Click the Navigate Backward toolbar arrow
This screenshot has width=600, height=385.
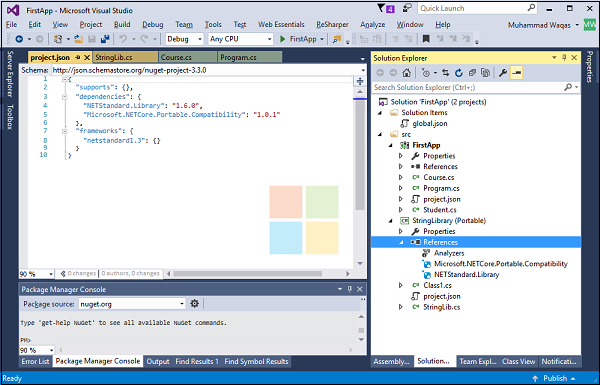(x=19, y=39)
